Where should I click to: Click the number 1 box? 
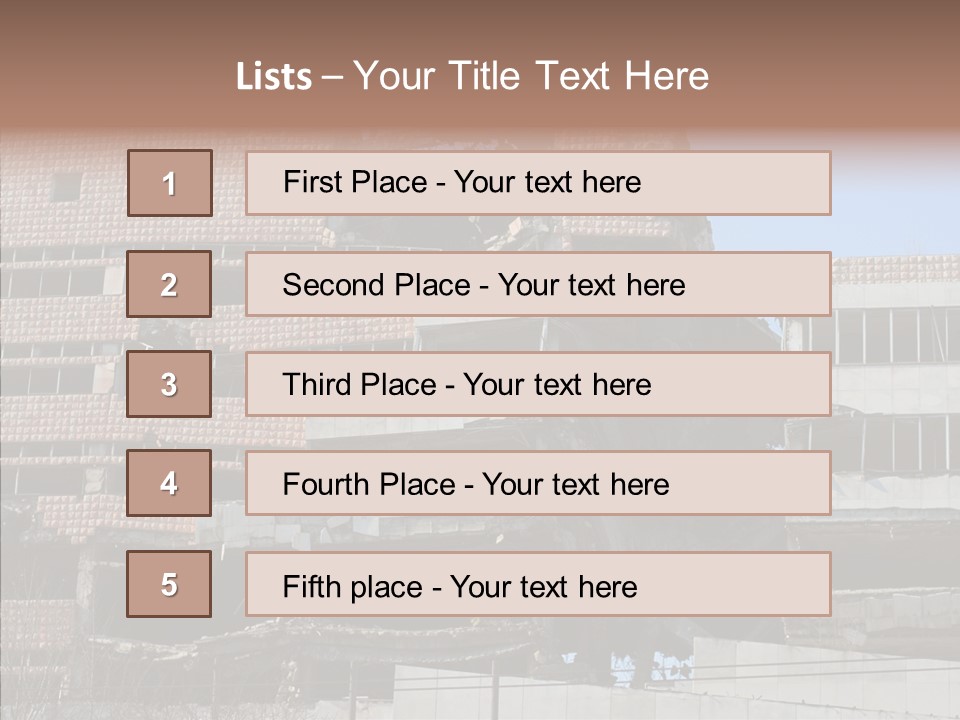pyautogui.click(x=170, y=183)
